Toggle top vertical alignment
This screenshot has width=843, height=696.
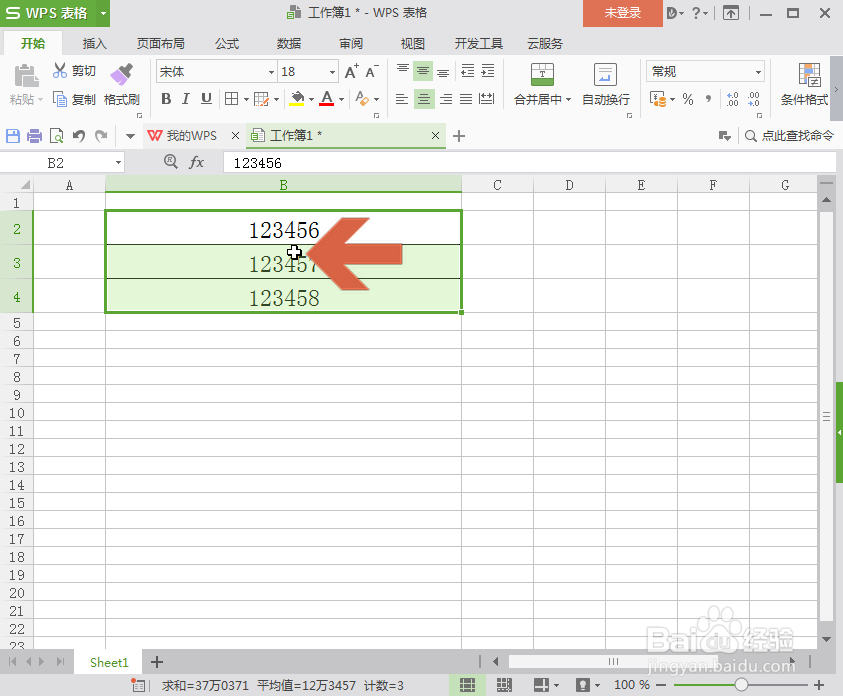[403, 71]
